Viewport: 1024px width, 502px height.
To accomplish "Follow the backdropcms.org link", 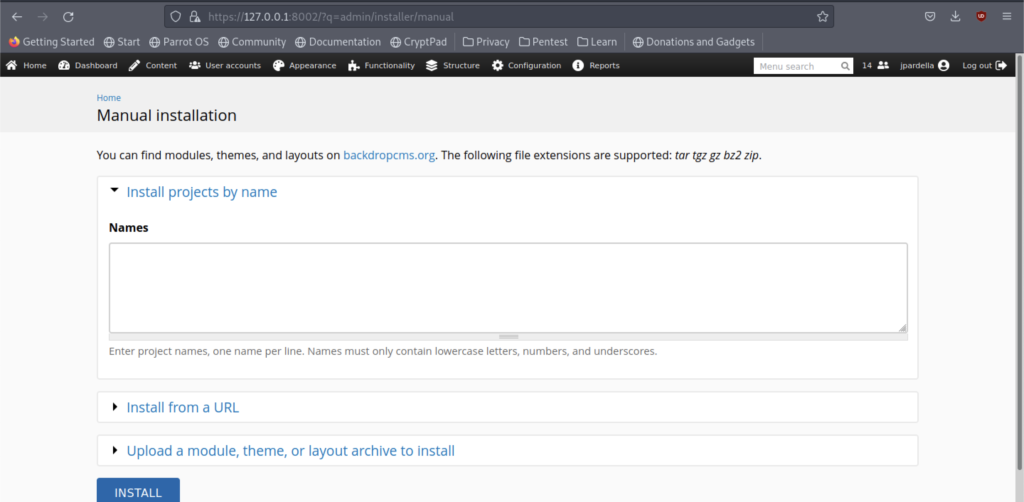I will click(x=389, y=156).
